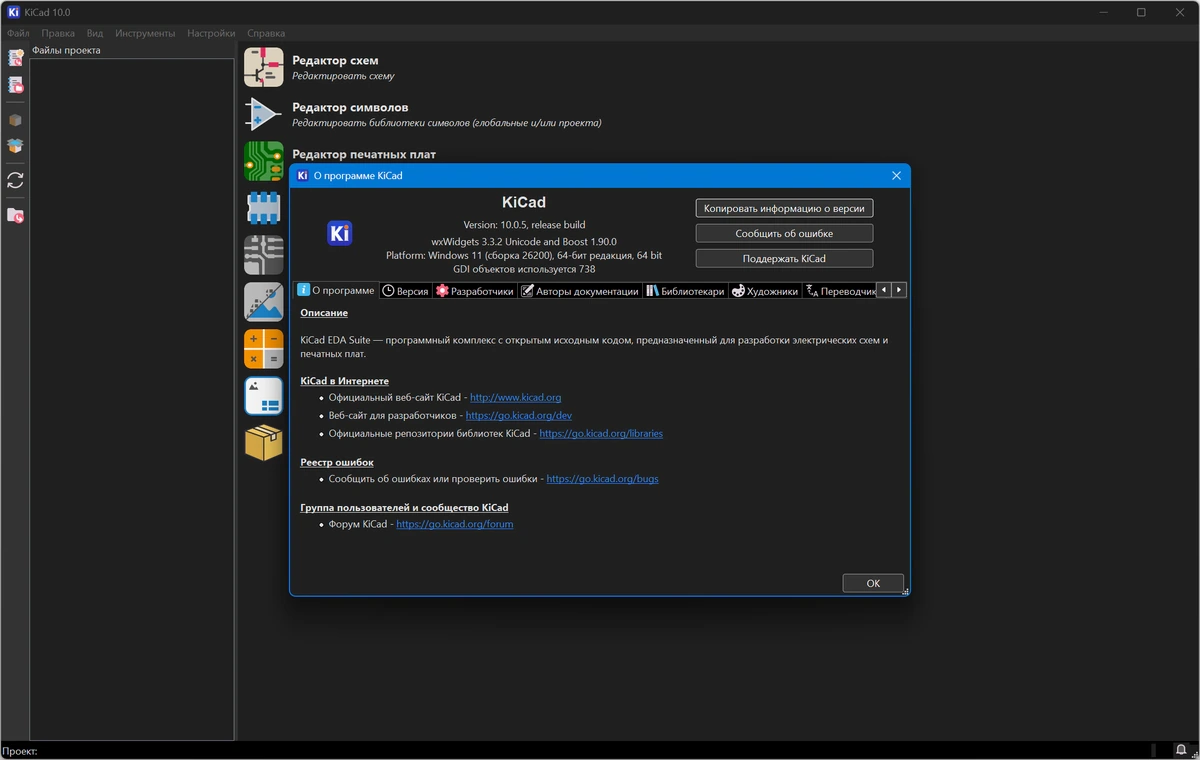
Task: Click the KiCad logo in the About dialog
Action: tap(340, 233)
